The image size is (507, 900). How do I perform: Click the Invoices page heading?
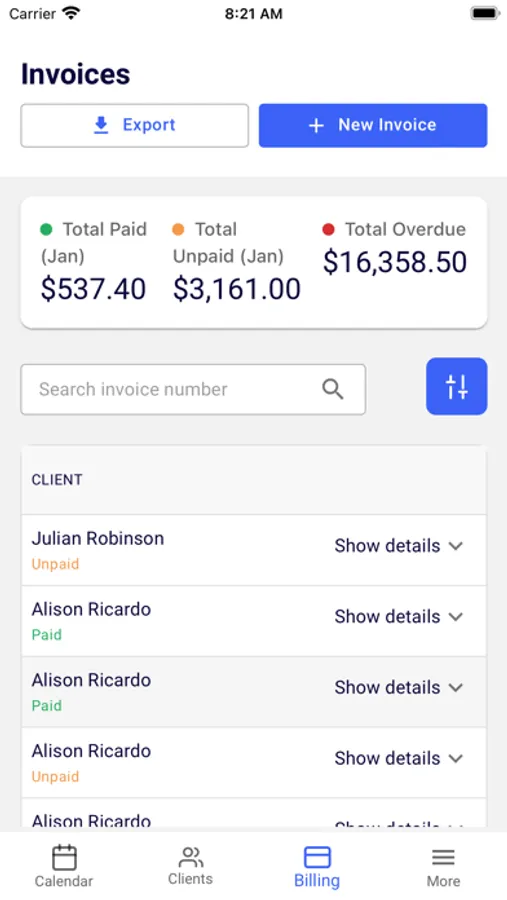coord(76,74)
